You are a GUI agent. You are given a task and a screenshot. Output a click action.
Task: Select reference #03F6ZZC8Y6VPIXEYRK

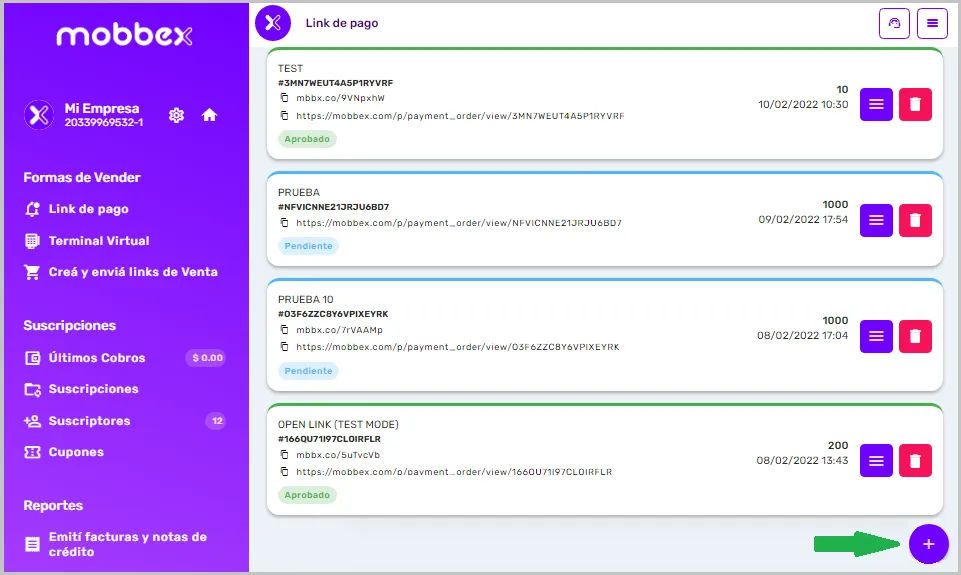(333, 314)
